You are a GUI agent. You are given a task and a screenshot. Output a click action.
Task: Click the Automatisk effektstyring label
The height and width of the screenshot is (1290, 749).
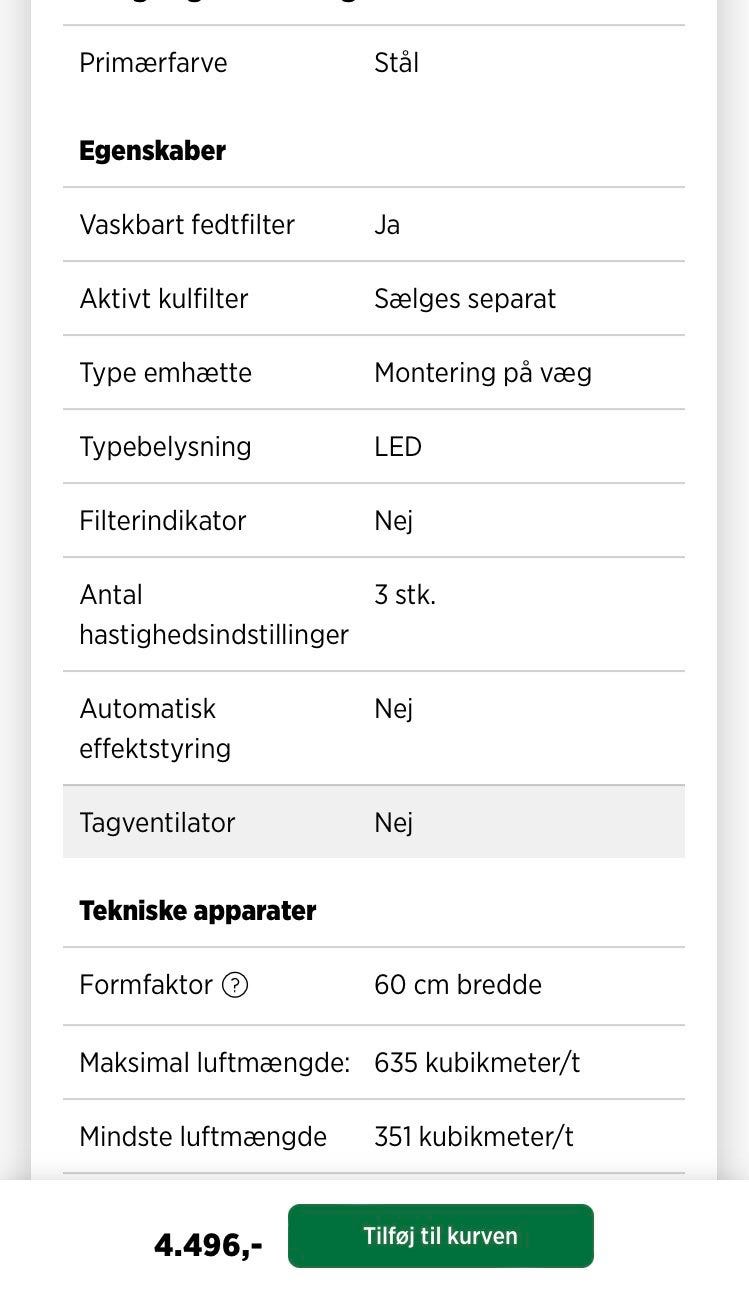point(155,728)
